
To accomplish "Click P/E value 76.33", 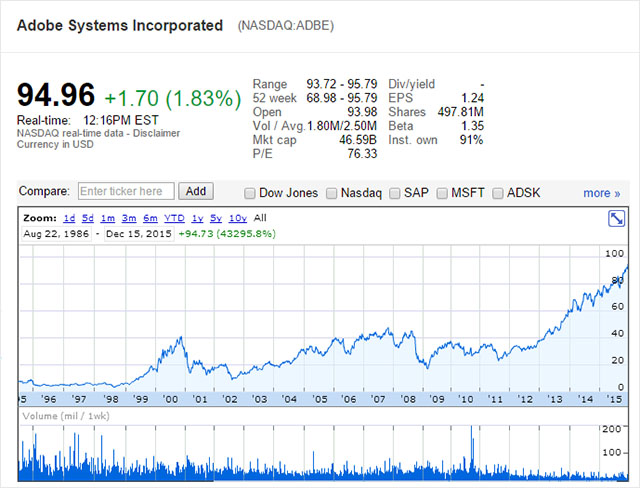I will [x=362, y=154].
